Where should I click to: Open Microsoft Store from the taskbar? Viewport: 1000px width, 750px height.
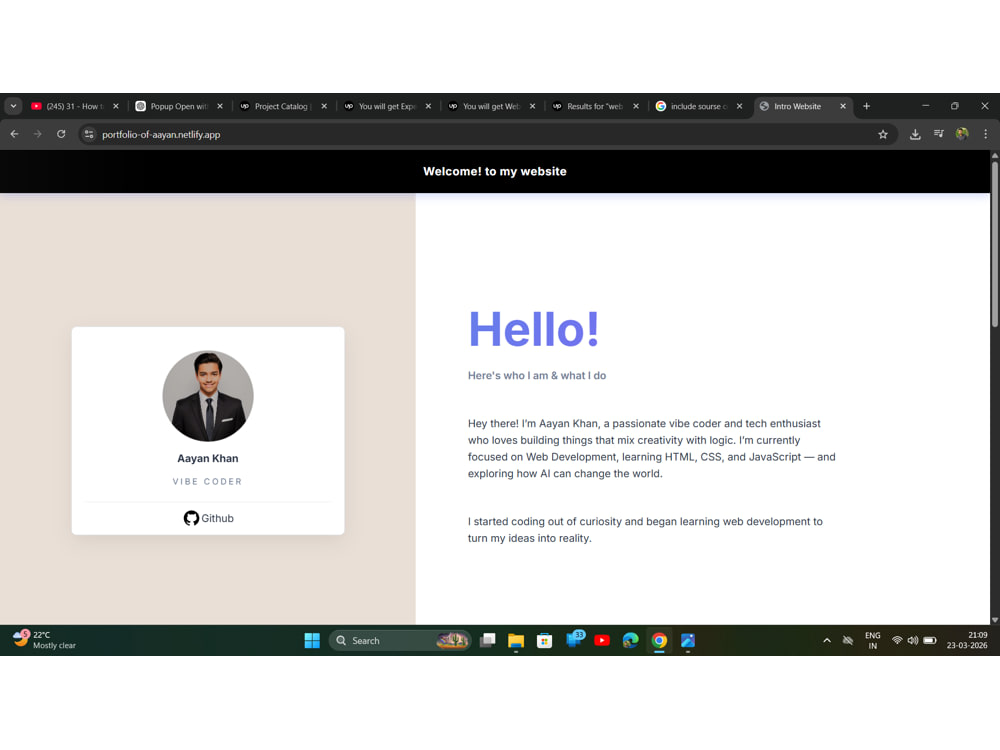(x=544, y=640)
